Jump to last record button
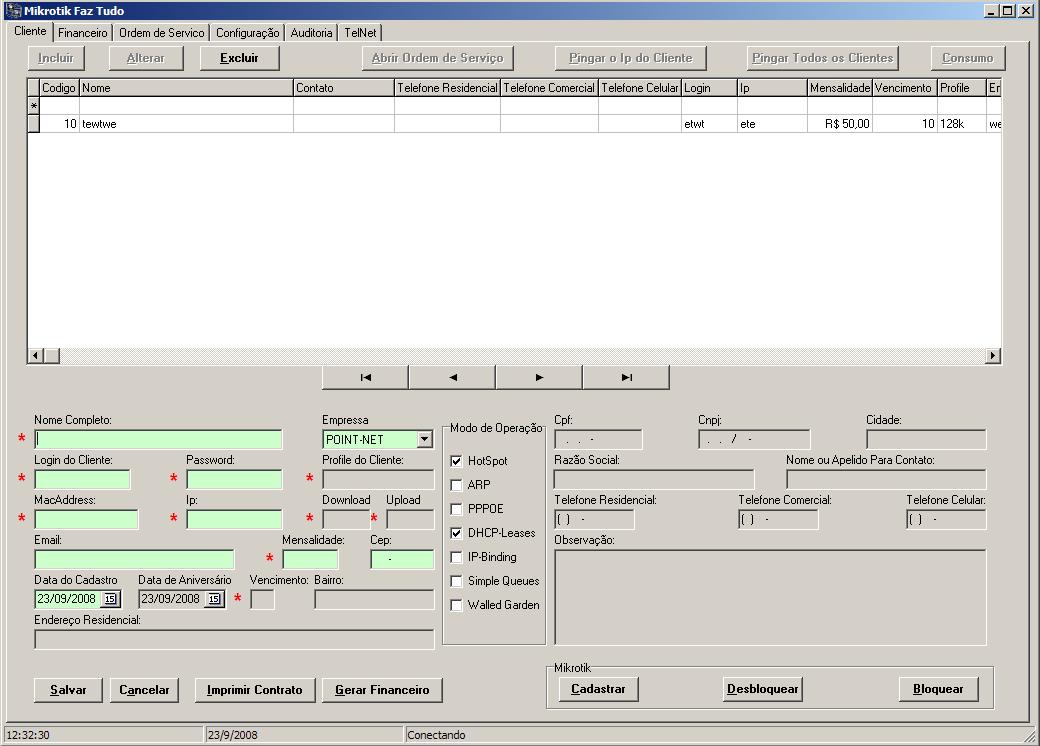The width and height of the screenshot is (1040, 746). 626,377
